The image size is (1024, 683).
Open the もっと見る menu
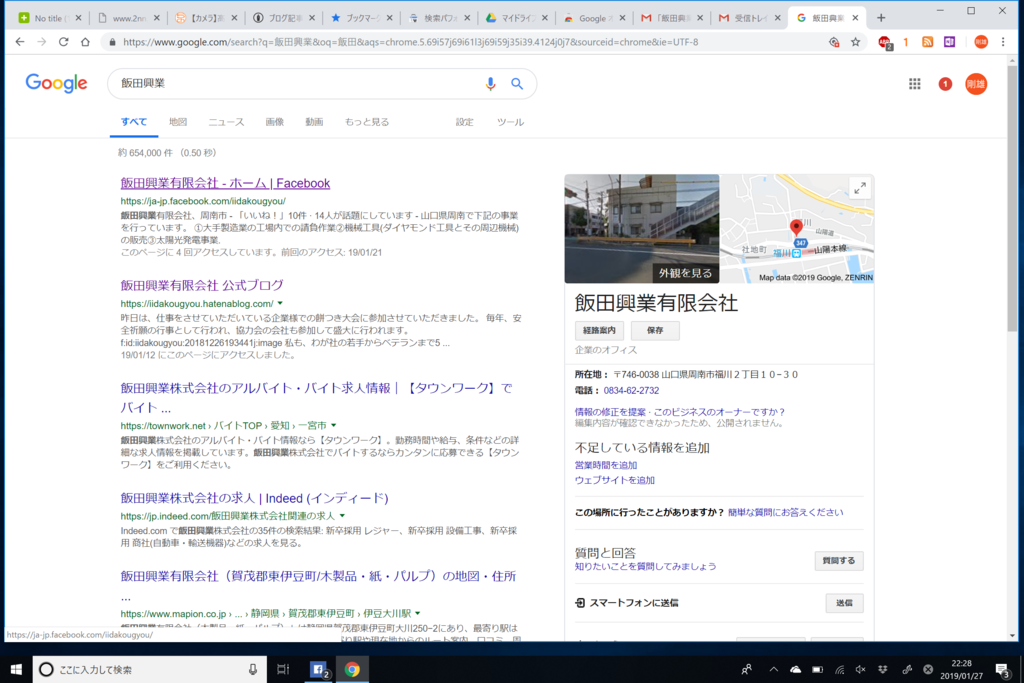tap(366, 122)
